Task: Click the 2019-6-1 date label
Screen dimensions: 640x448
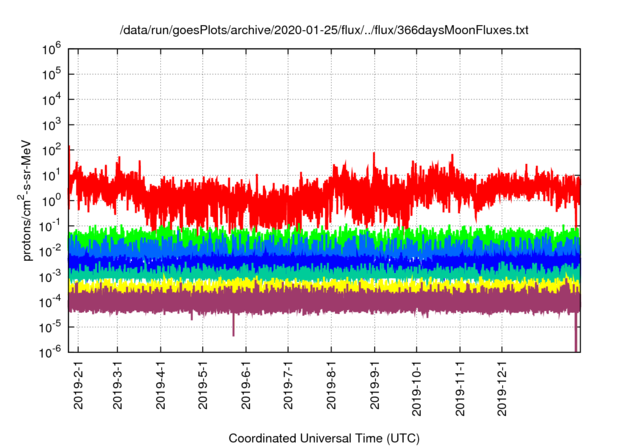Action: (x=246, y=386)
